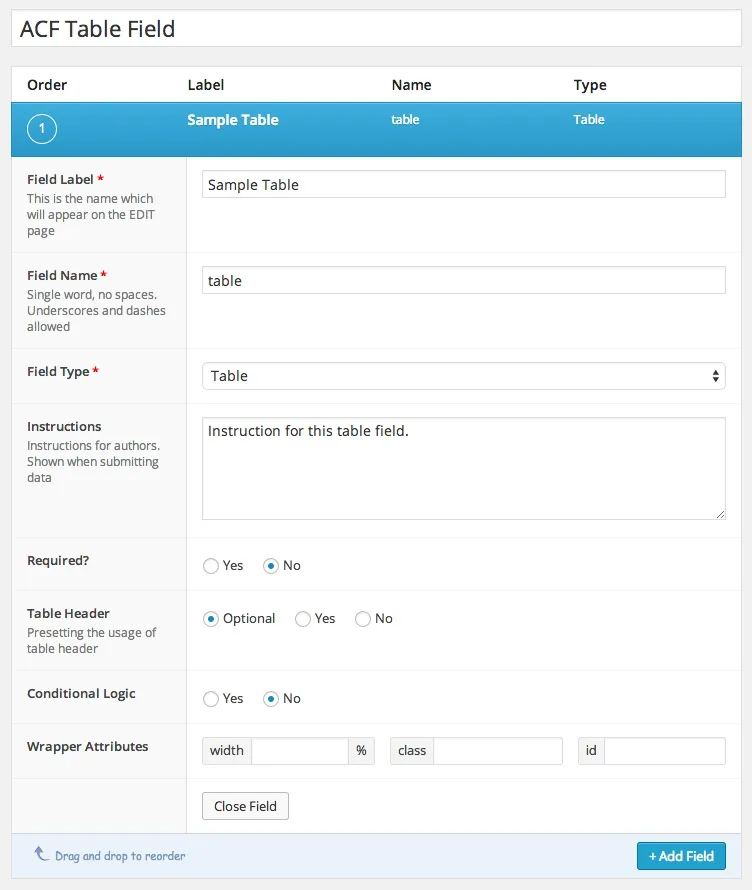Focus the Field Name input containing table
752x890 pixels.
tap(464, 280)
